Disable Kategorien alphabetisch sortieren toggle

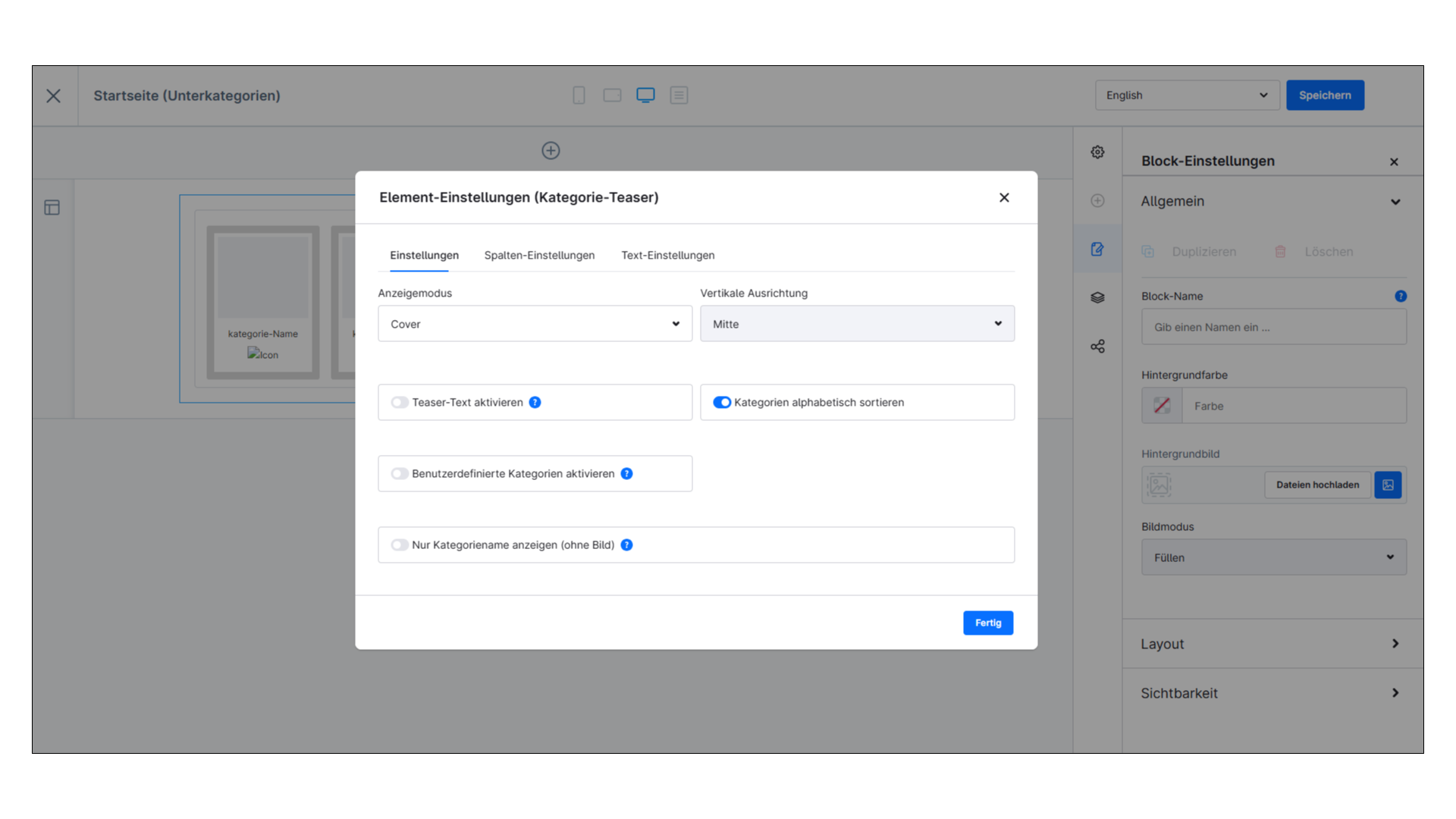click(722, 403)
